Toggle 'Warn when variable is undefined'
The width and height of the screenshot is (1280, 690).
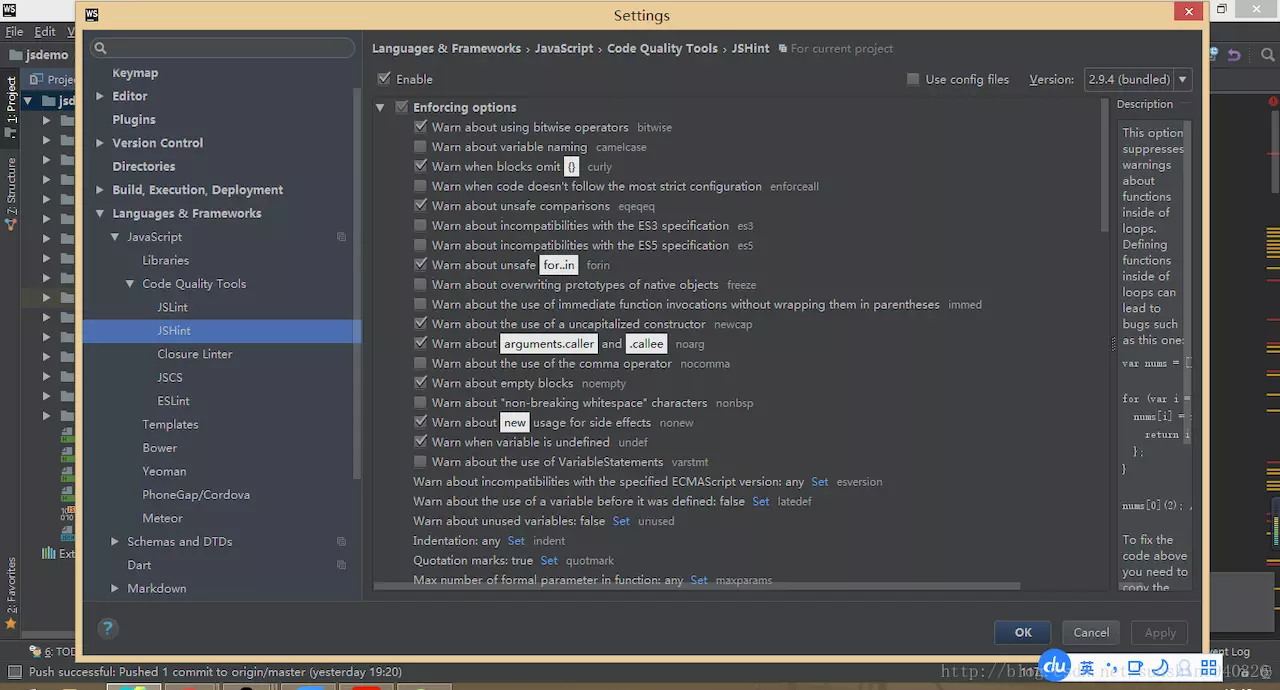(421, 442)
